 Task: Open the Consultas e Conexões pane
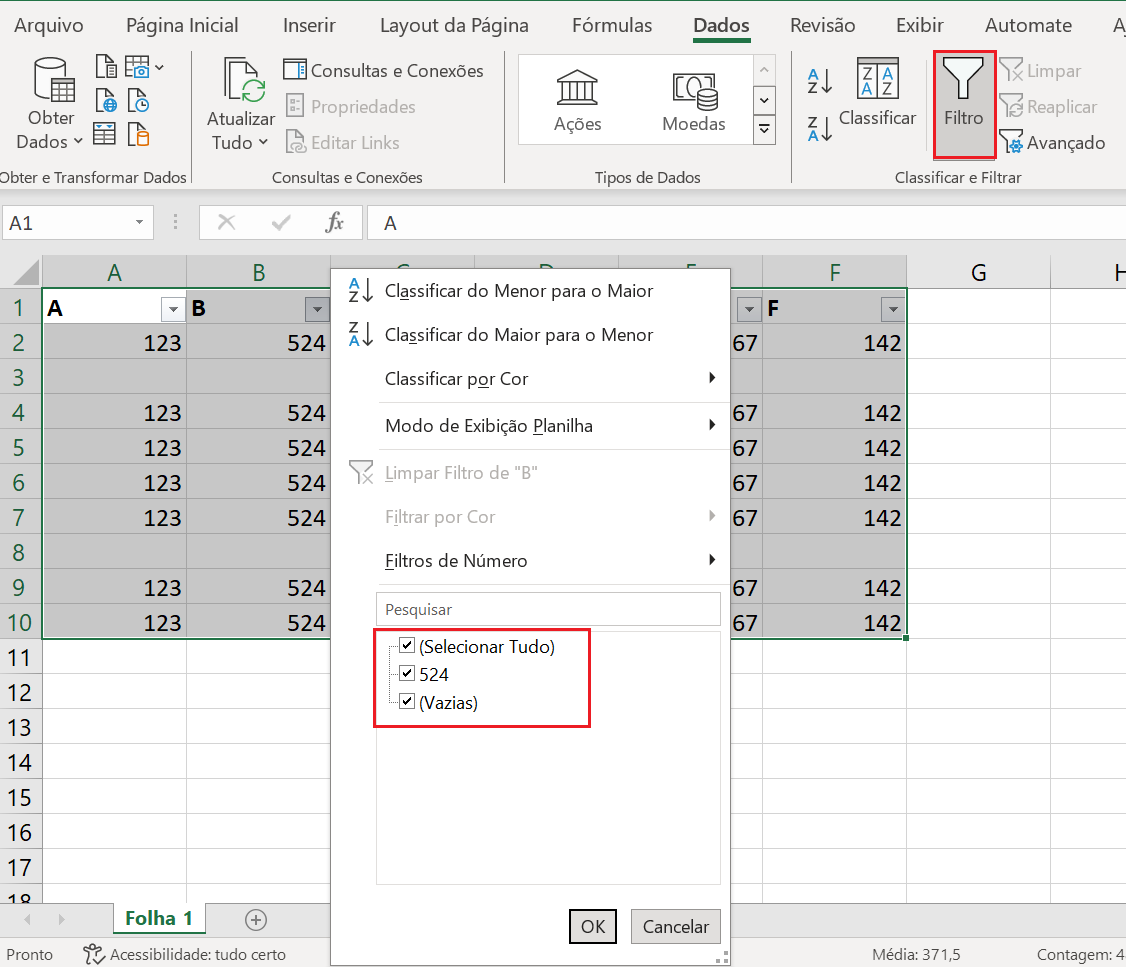[383, 70]
